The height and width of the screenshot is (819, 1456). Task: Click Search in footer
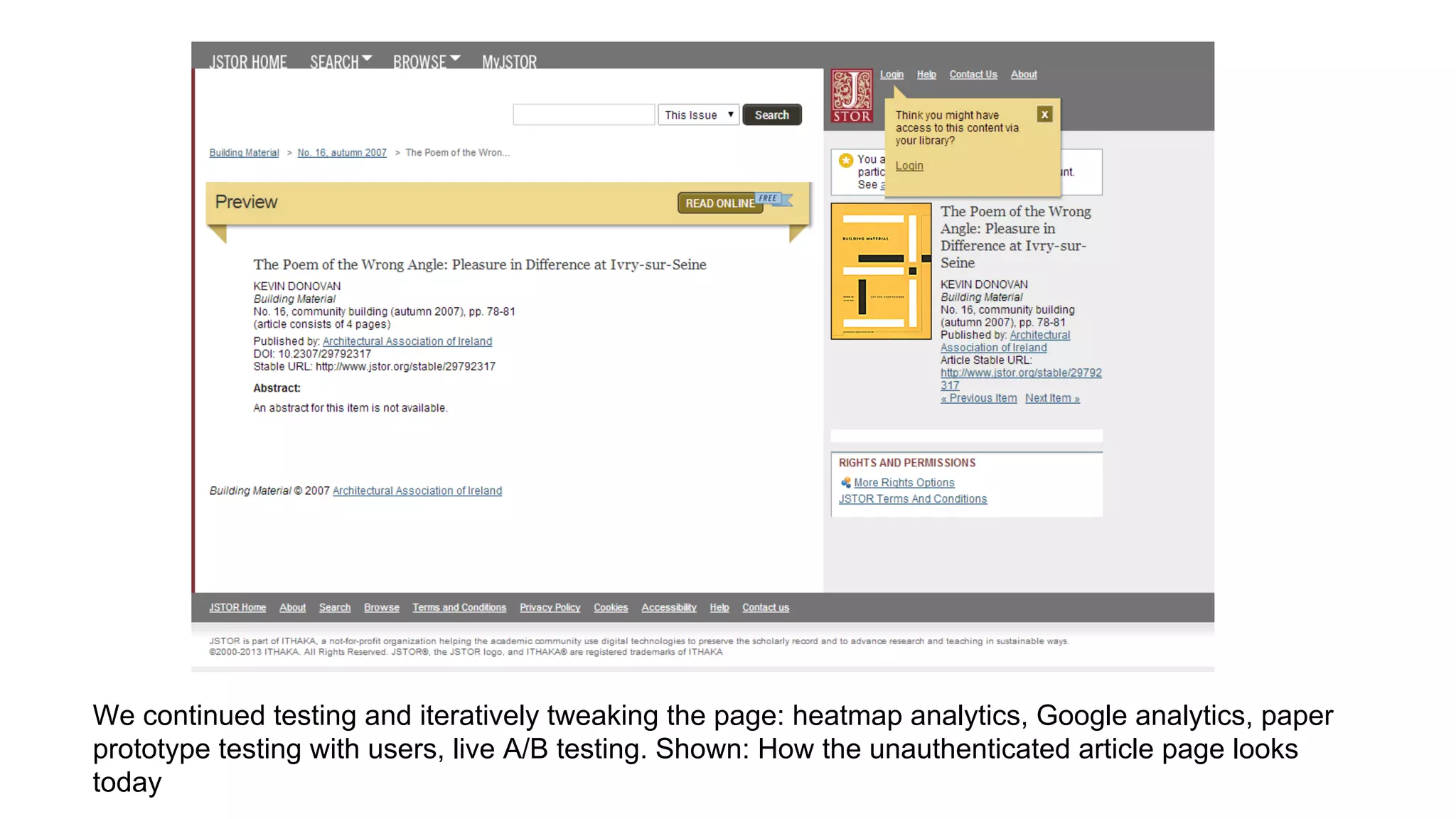[x=335, y=608]
